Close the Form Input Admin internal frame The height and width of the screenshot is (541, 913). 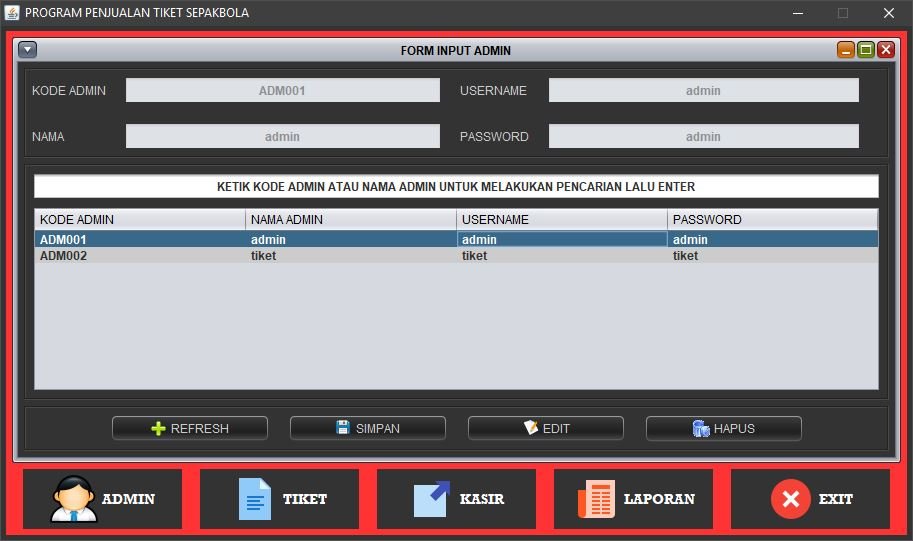click(x=885, y=50)
